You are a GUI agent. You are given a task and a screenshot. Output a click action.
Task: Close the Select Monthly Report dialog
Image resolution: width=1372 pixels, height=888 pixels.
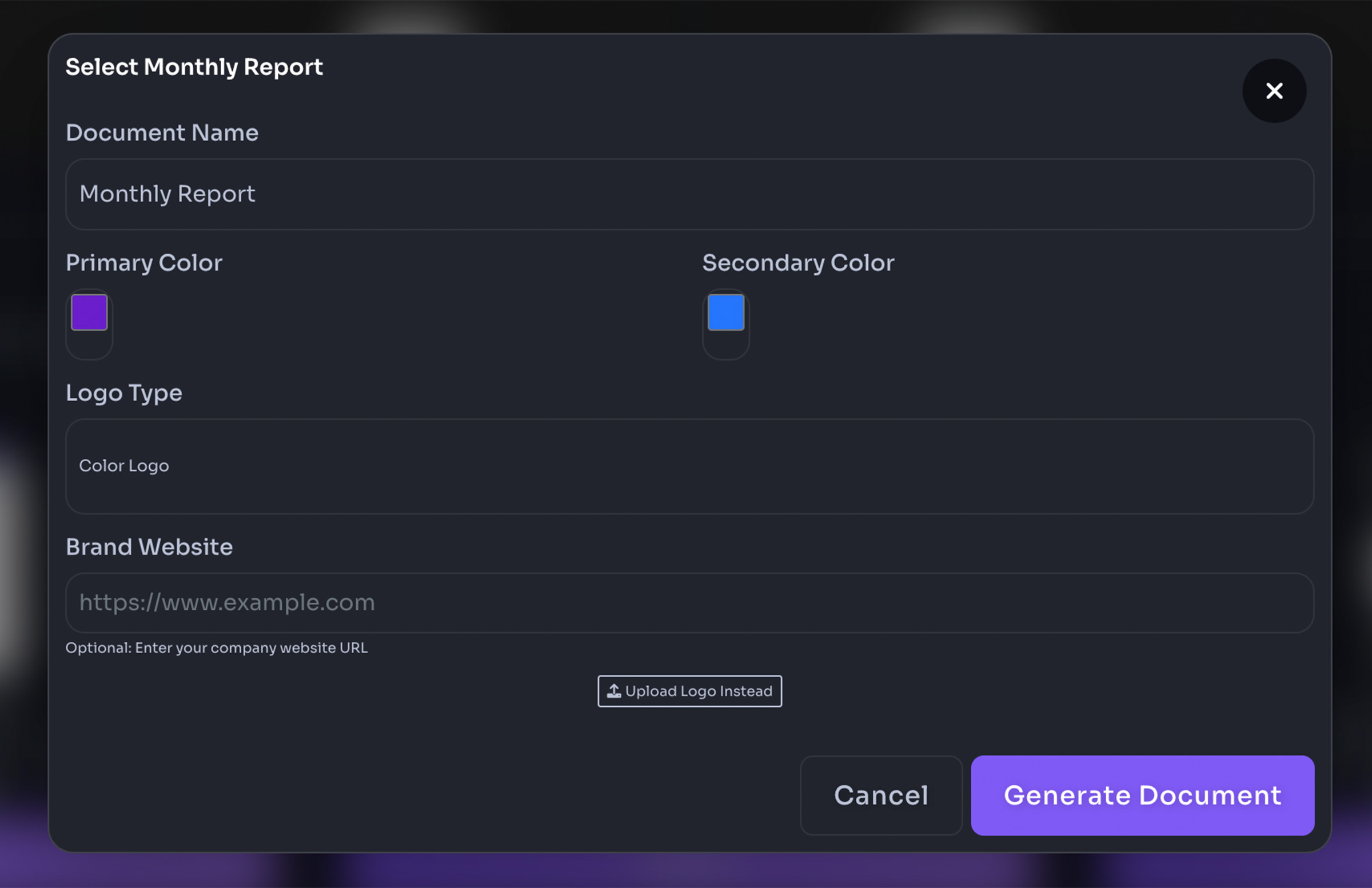coord(1274,91)
